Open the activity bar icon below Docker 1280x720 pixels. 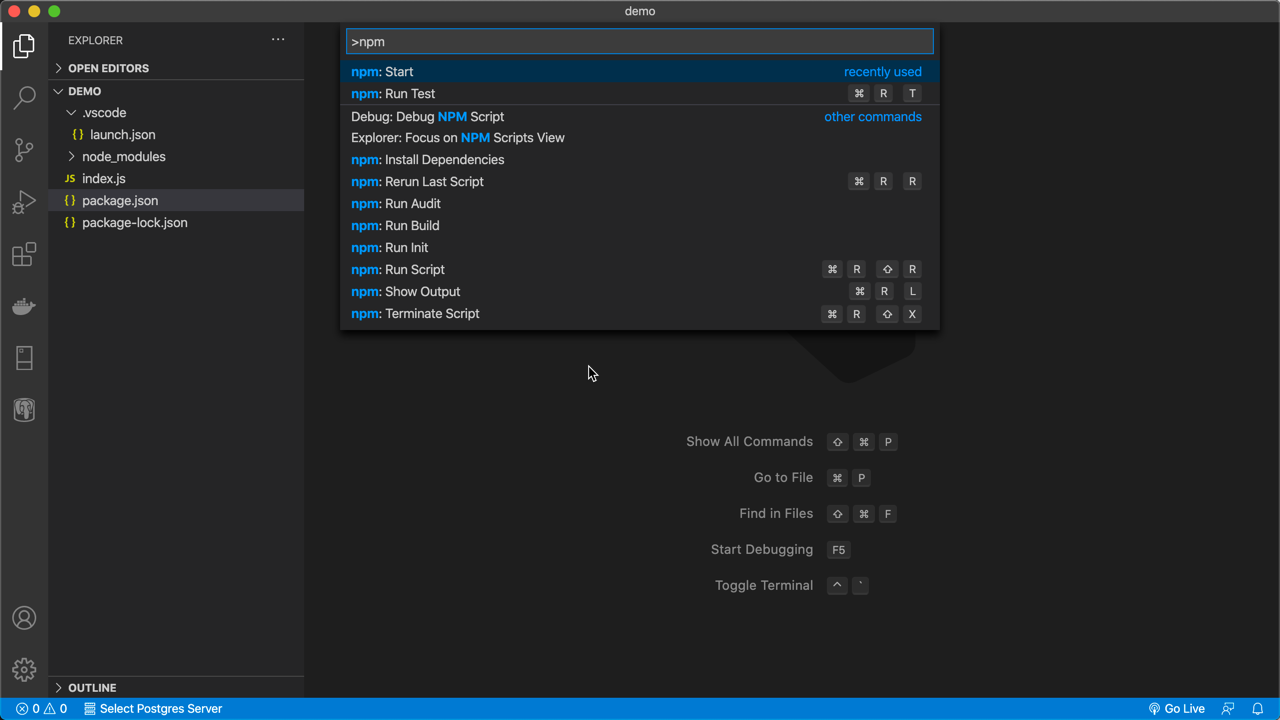(24, 358)
